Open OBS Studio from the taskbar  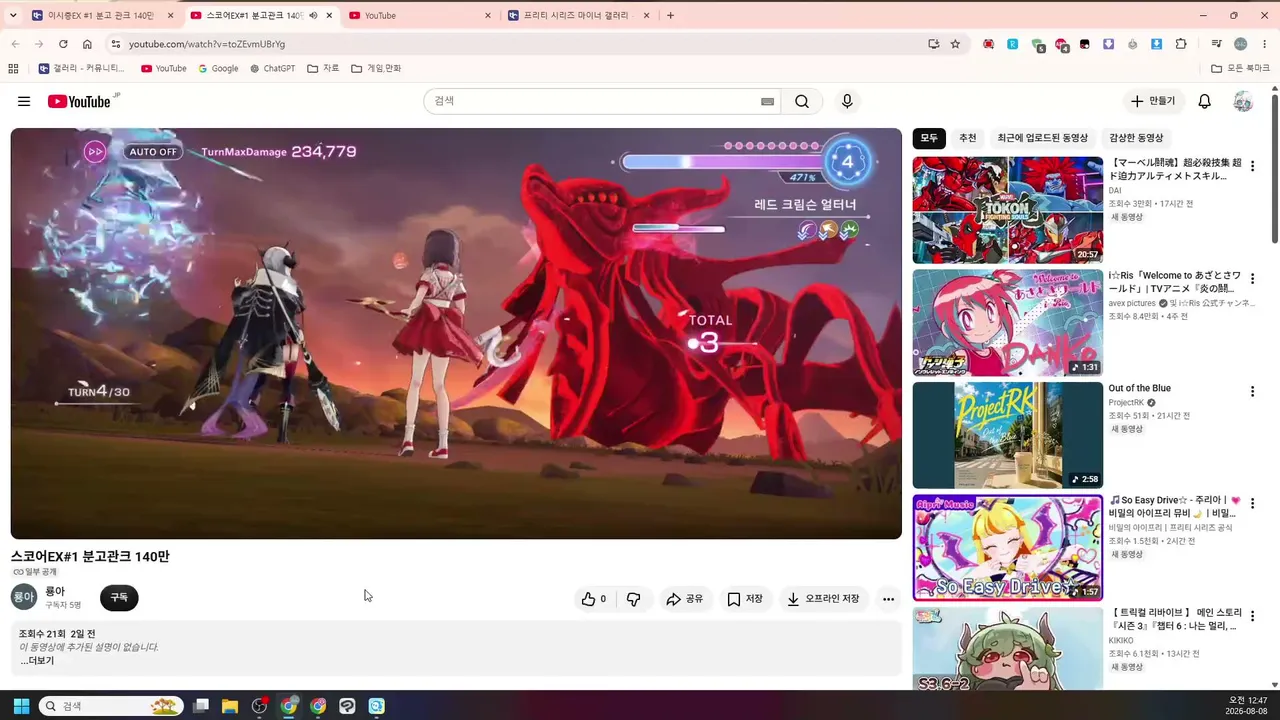click(x=260, y=706)
